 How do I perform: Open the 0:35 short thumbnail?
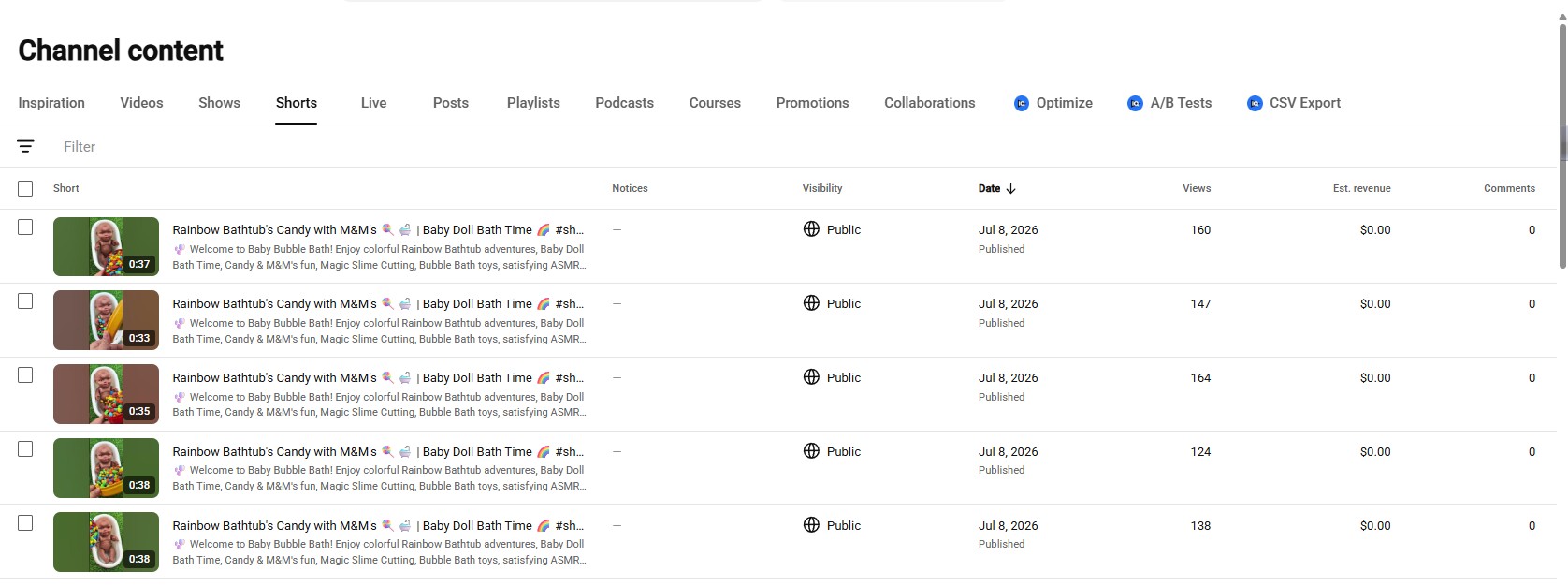[106, 394]
